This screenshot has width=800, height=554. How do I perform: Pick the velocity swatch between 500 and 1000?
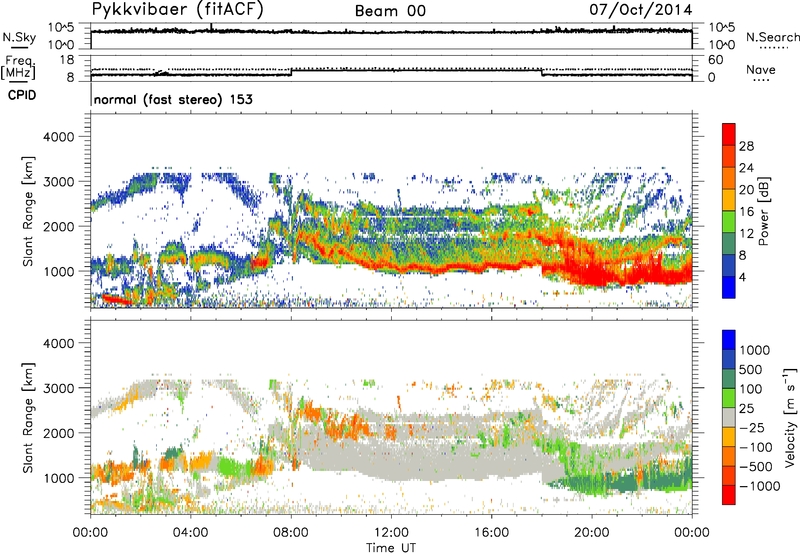point(729,359)
